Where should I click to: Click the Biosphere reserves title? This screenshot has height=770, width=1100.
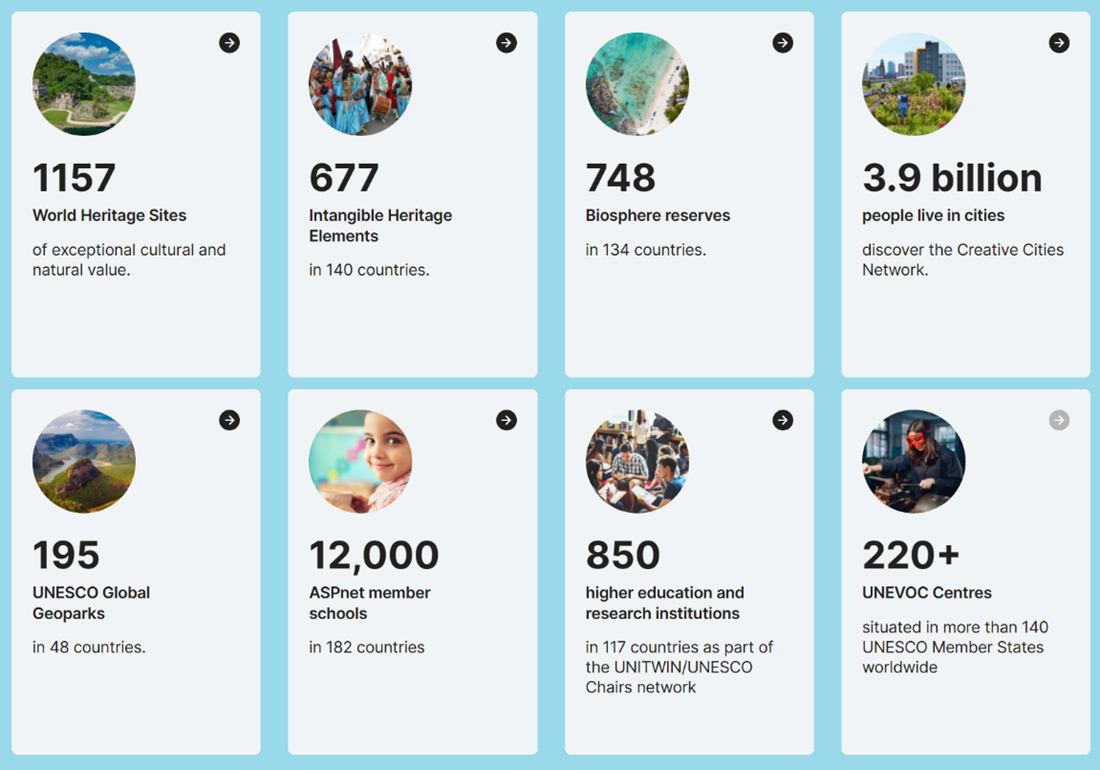pyautogui.click(x=658, y=215)
